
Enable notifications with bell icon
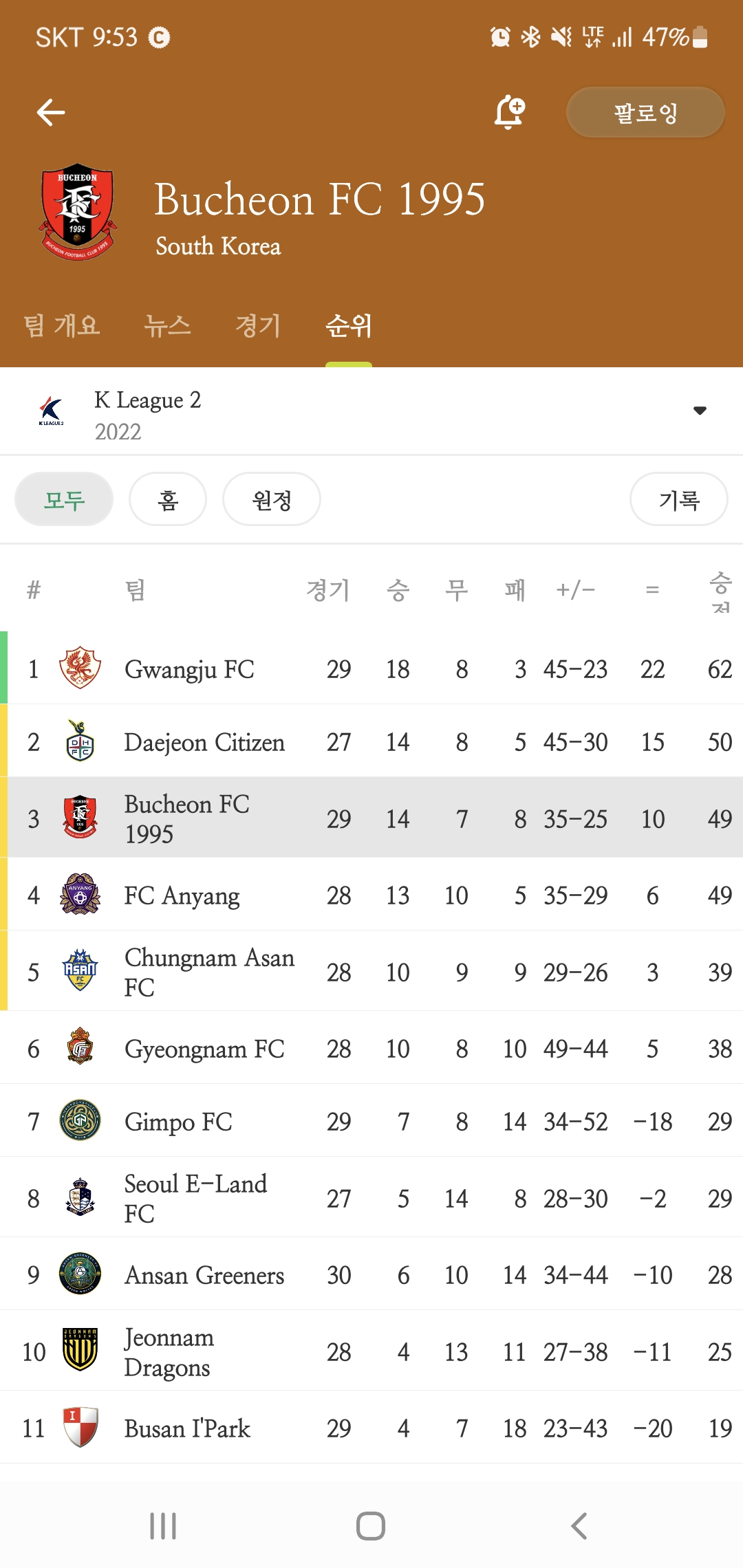tap(509, 113)
